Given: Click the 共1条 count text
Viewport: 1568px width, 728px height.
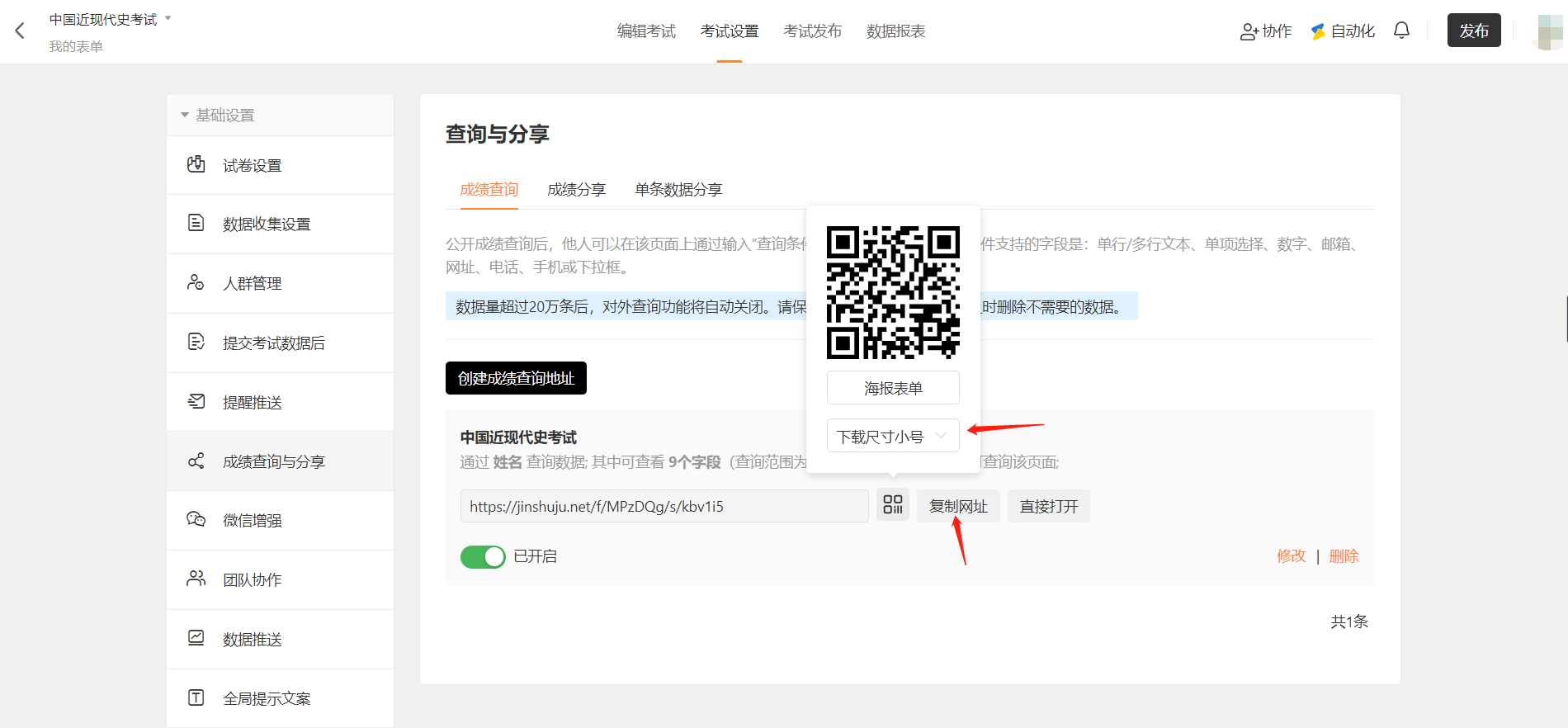Looking at the screenshot, I should tap(1349, 622).
